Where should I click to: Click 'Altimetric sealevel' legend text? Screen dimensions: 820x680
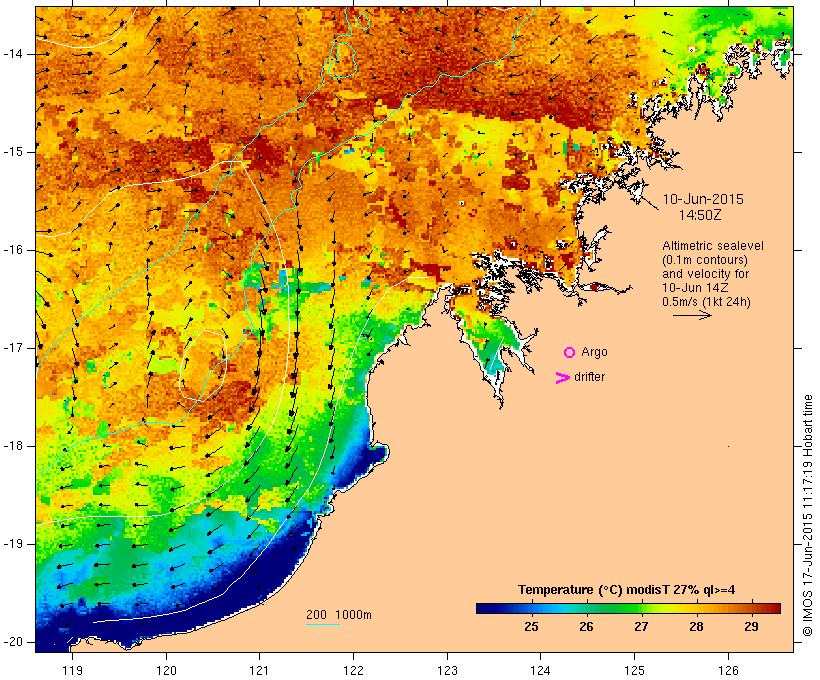[x=713, y=246]
